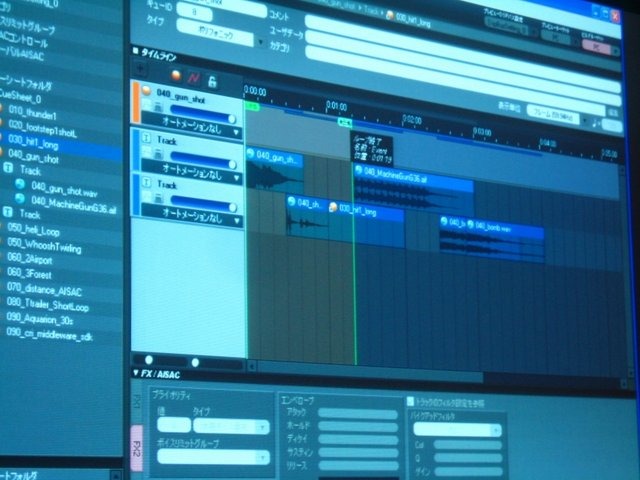Select 050_WhooshTwirling in the cue tree
Screen dimensions: 640x480
[44, 246]
